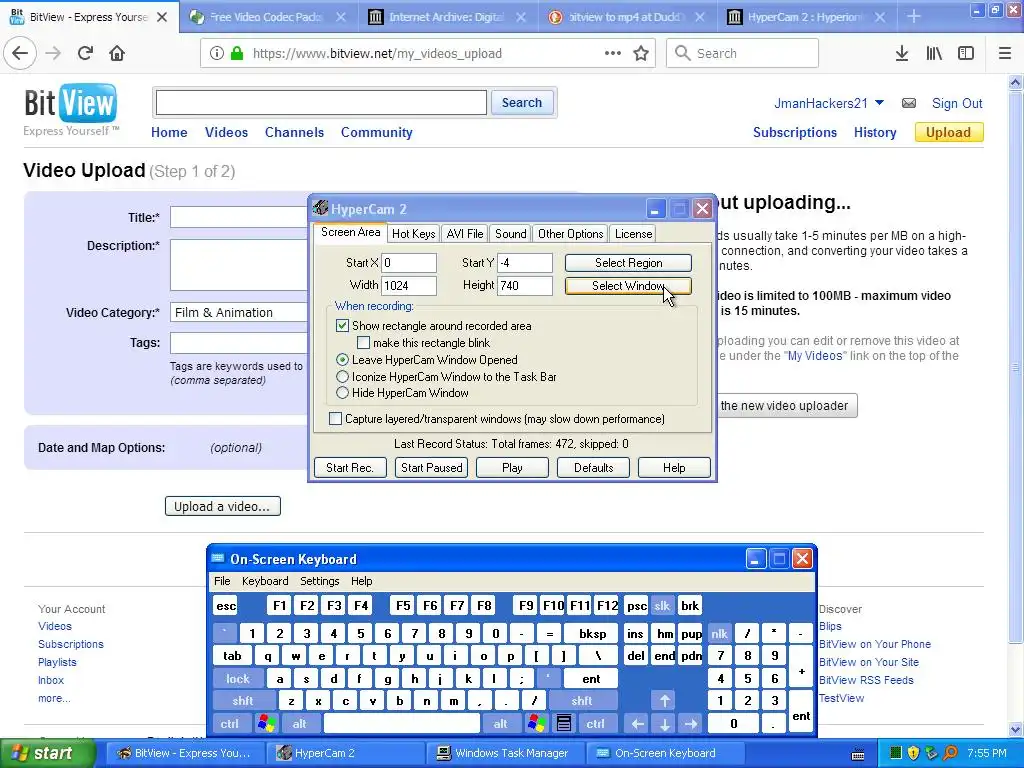This screenshot has width=1024, height=768.
Task: Toggle the nlk key on On-Screen Keyboard
Action: coord(719,633)
